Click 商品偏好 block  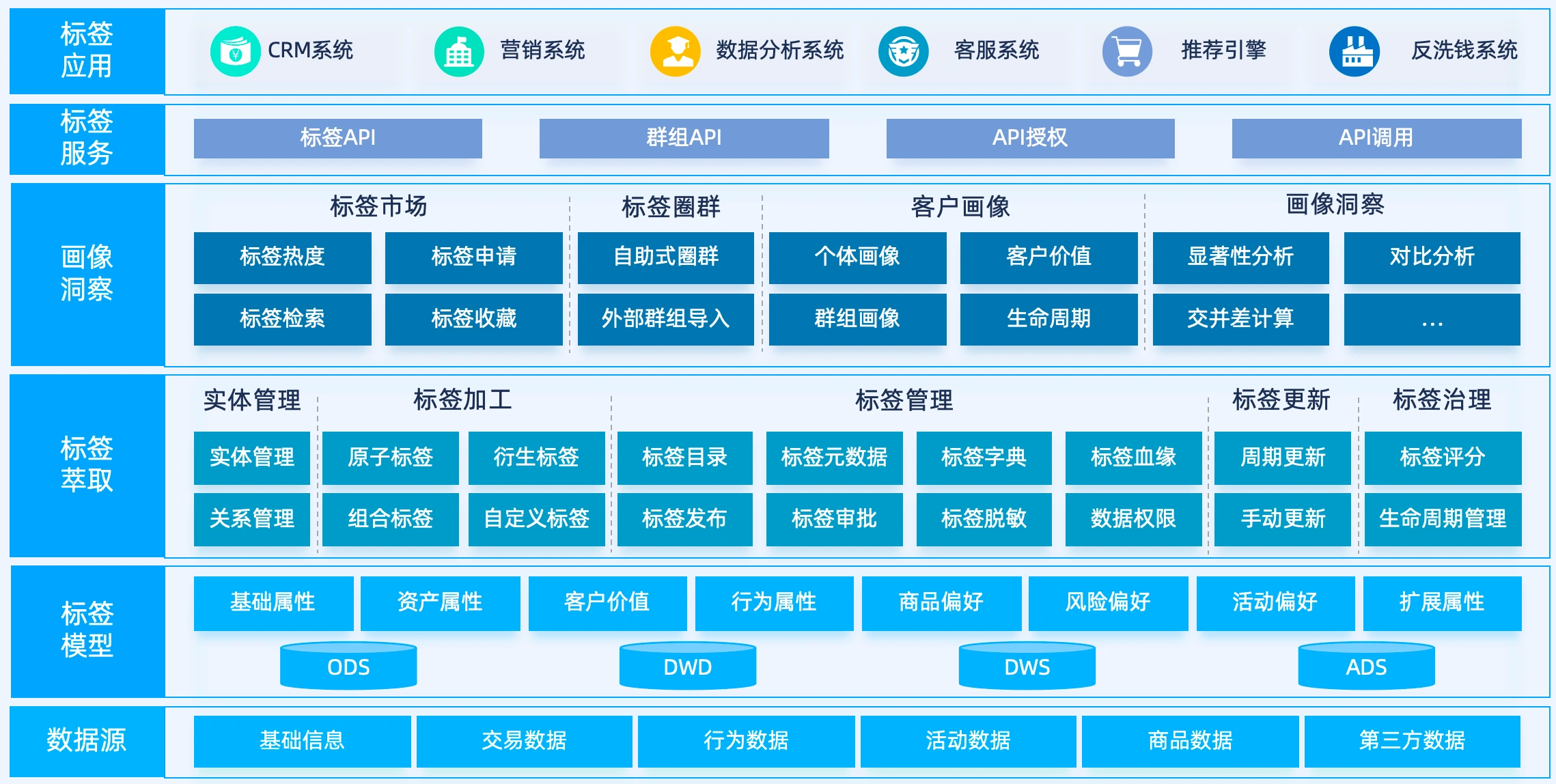(942, 603)
